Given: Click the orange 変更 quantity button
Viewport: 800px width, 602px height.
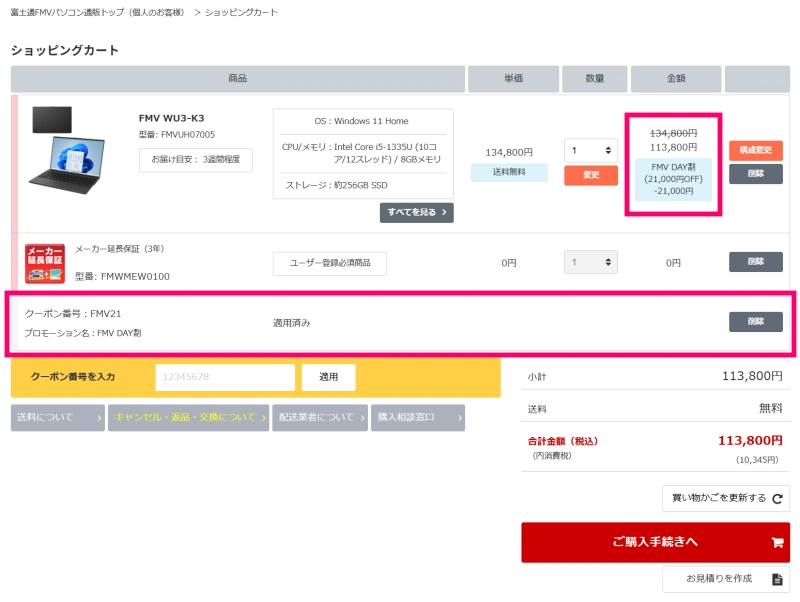Looking at the screenshot, I should point(590,176).
